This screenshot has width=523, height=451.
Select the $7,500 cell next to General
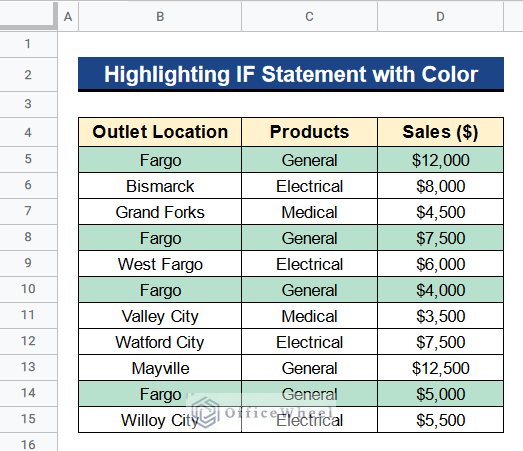click(x=440, y=238)
